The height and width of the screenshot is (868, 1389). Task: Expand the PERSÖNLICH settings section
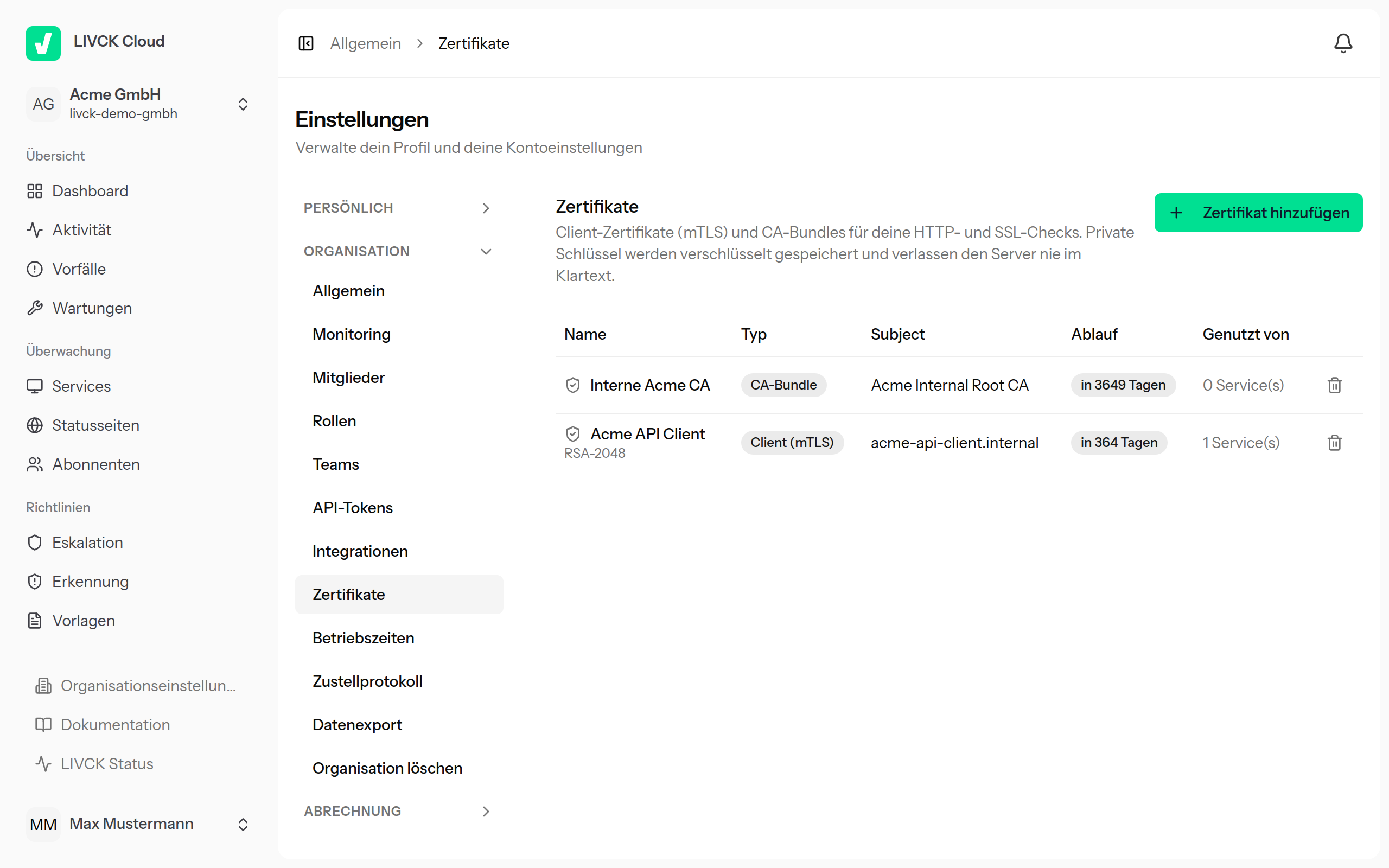399,208
